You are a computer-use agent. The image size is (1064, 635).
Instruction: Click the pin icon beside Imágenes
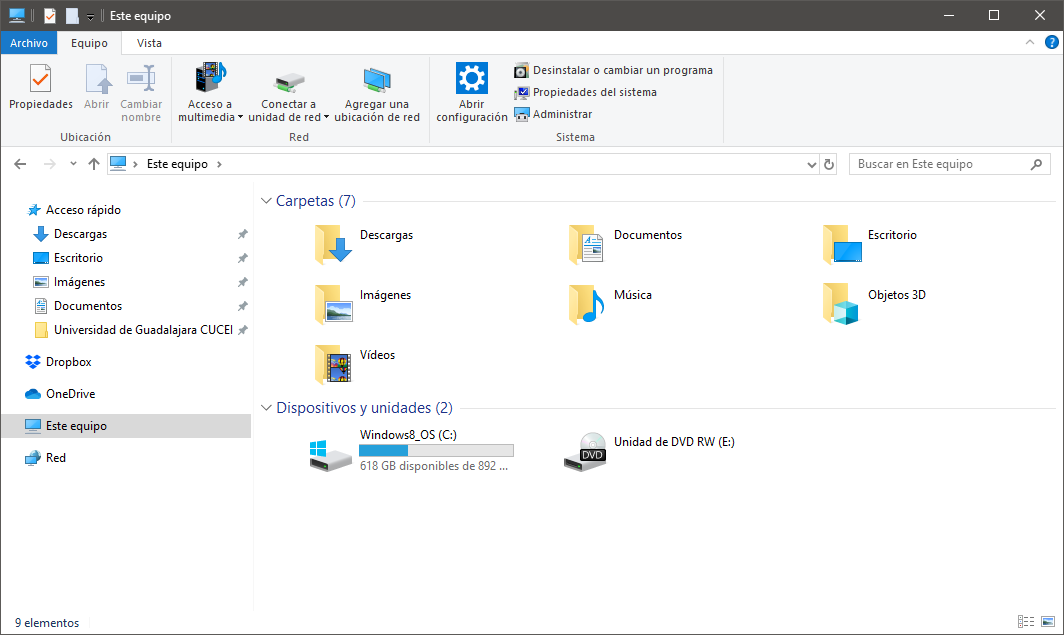242,282
